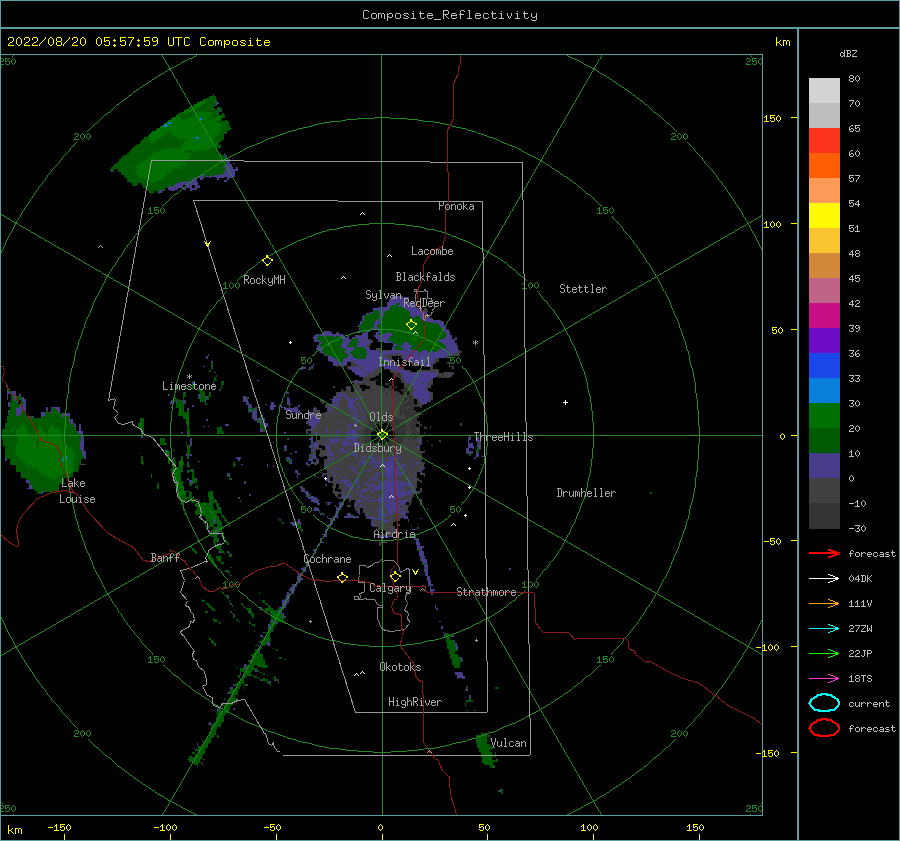900x841 pixels.
Task: Click the Strathmore label
Action: tap(486, 592)
